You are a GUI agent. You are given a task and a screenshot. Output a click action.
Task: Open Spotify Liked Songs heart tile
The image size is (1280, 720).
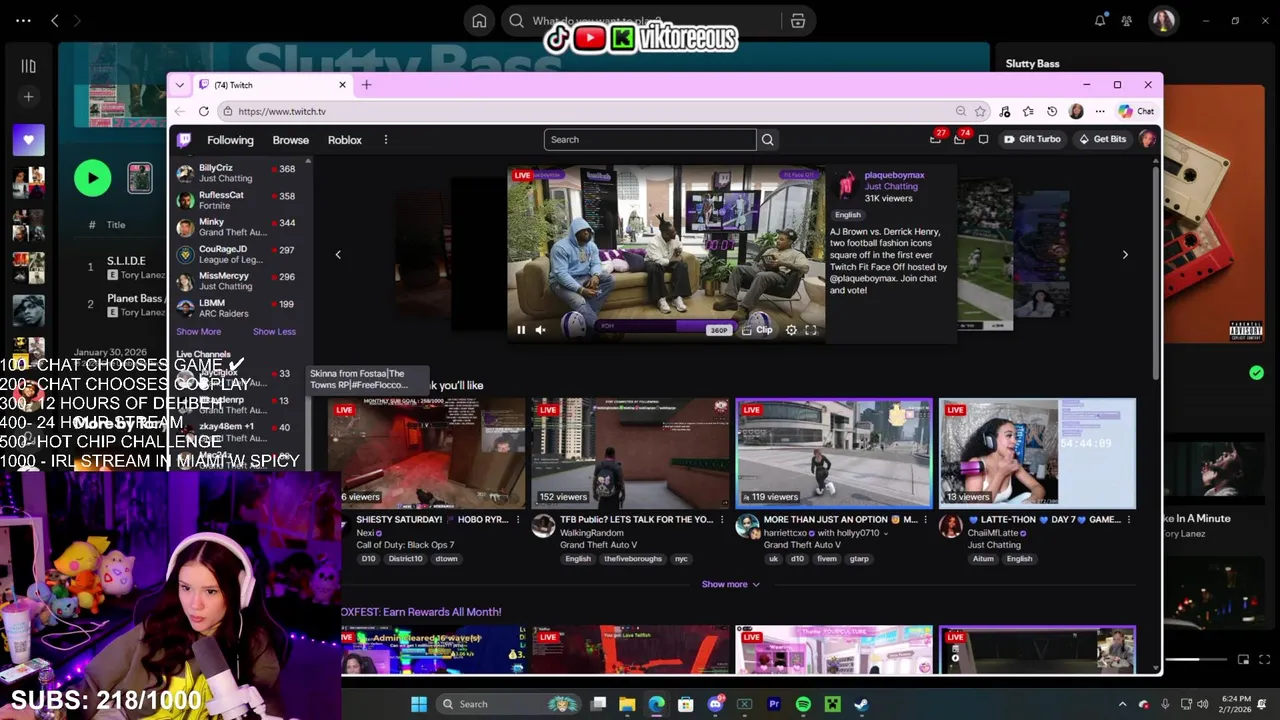28,140
